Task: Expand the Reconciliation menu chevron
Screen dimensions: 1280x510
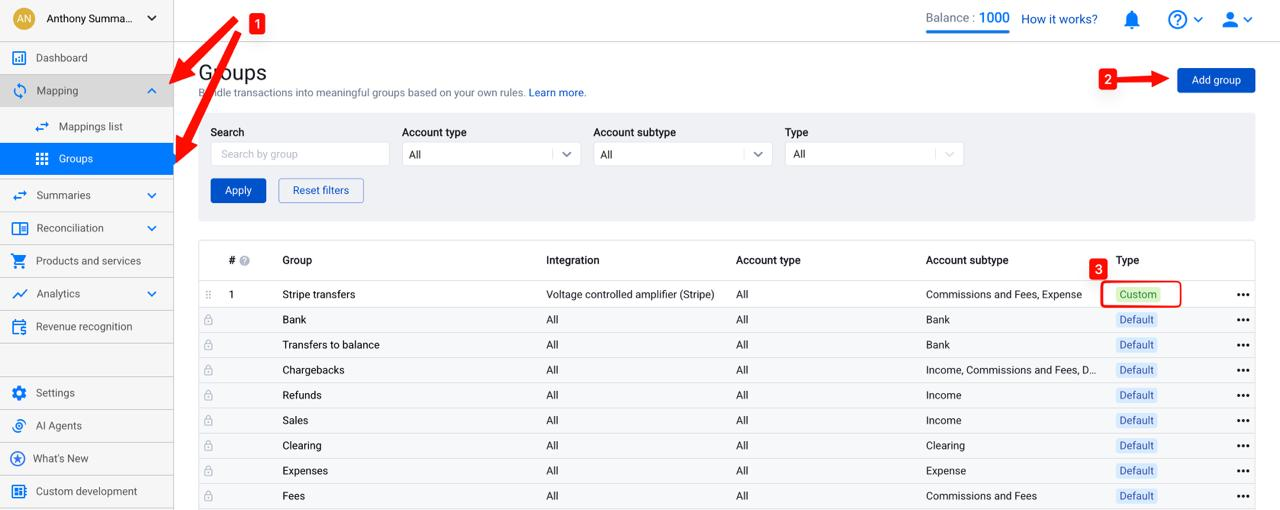Action: tap(152, 228)
